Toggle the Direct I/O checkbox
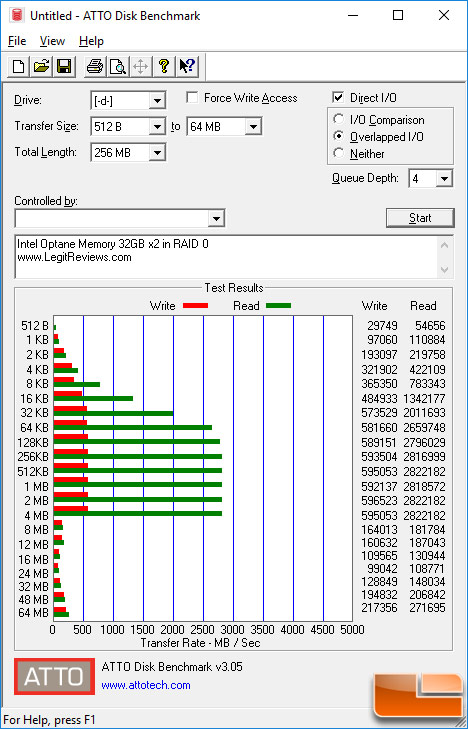 [338, 98]
